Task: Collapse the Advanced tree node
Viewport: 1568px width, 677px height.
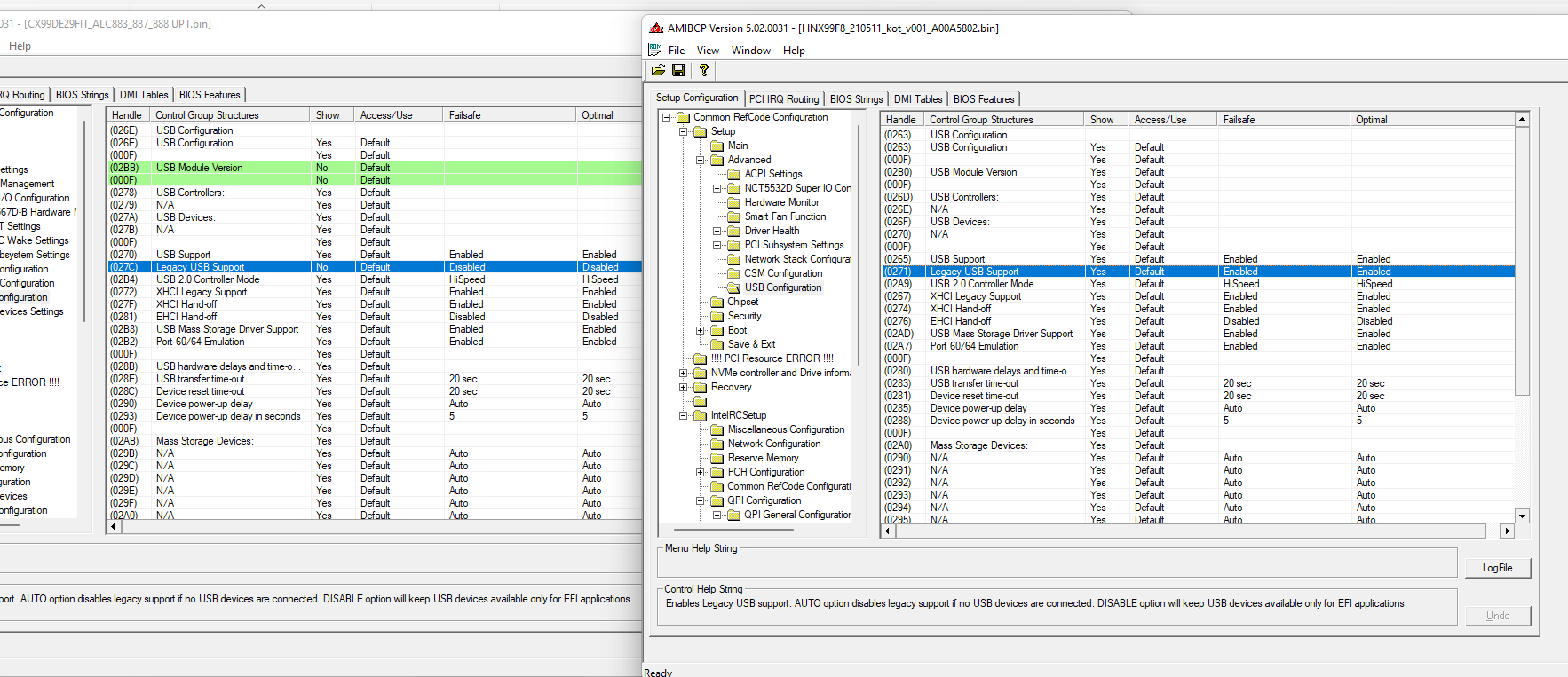Action: click(701, 161)
